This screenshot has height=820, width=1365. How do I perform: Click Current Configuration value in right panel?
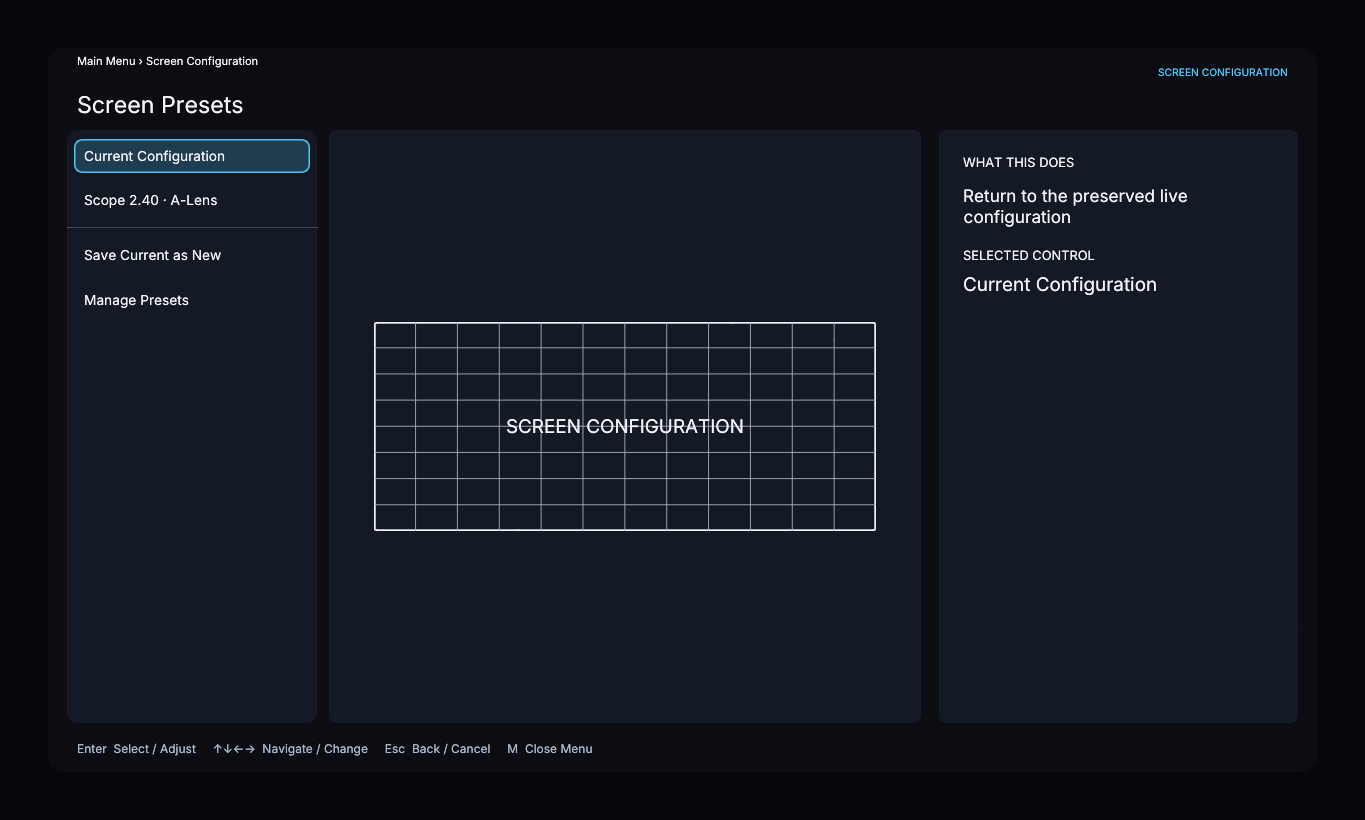click(1059, 285)
